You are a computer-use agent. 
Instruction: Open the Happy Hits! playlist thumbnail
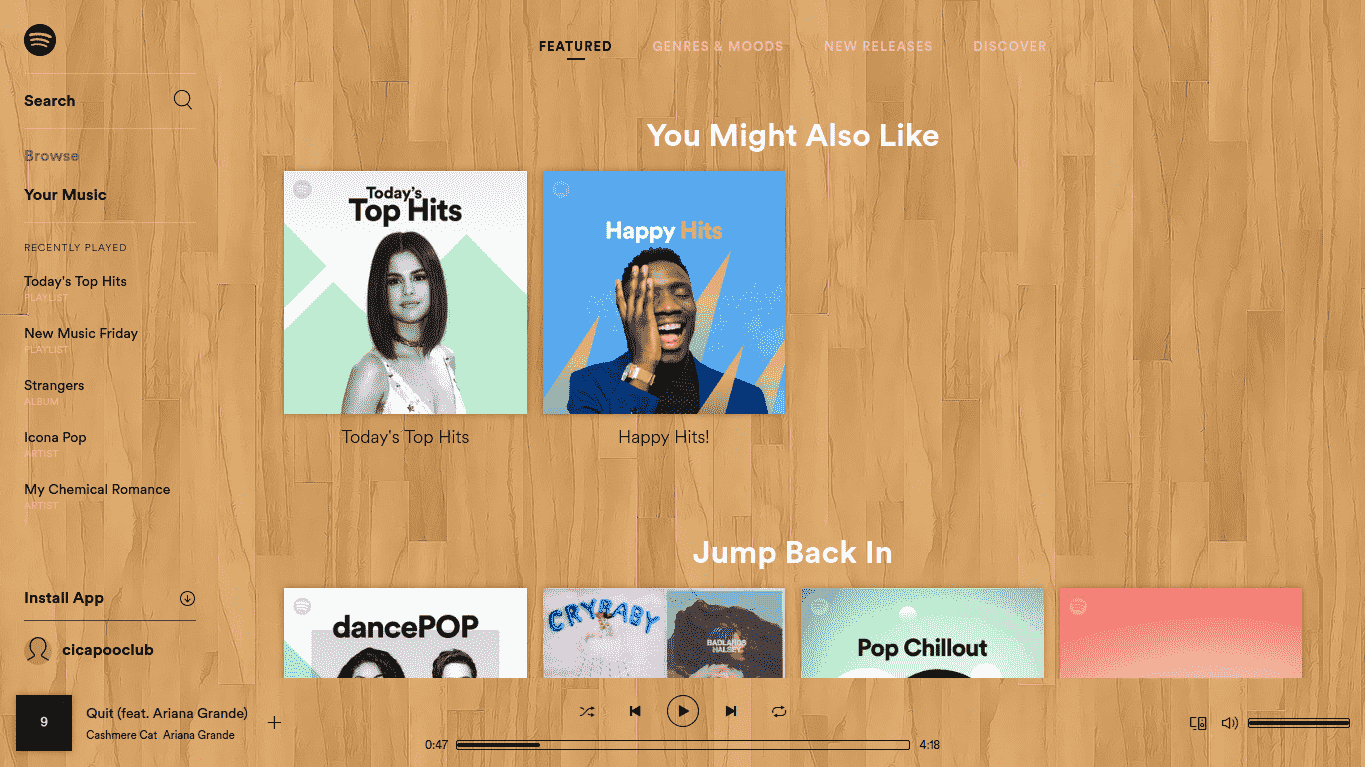tap(664, 291)
